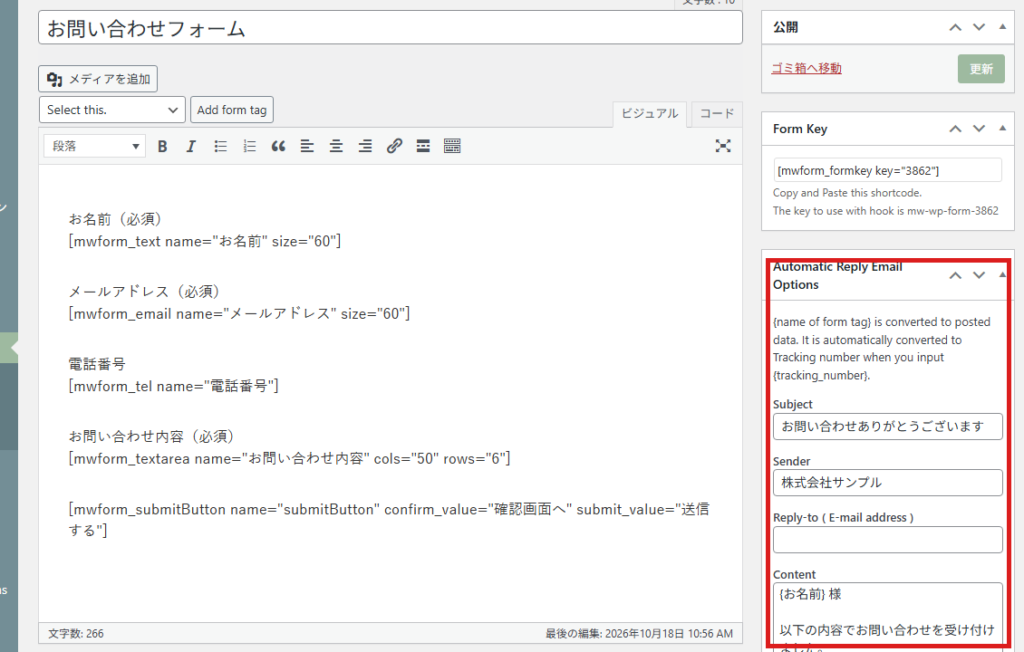Insert Read More tag
The height and width of the screenshot is (652, 1024).
point(423,146)
